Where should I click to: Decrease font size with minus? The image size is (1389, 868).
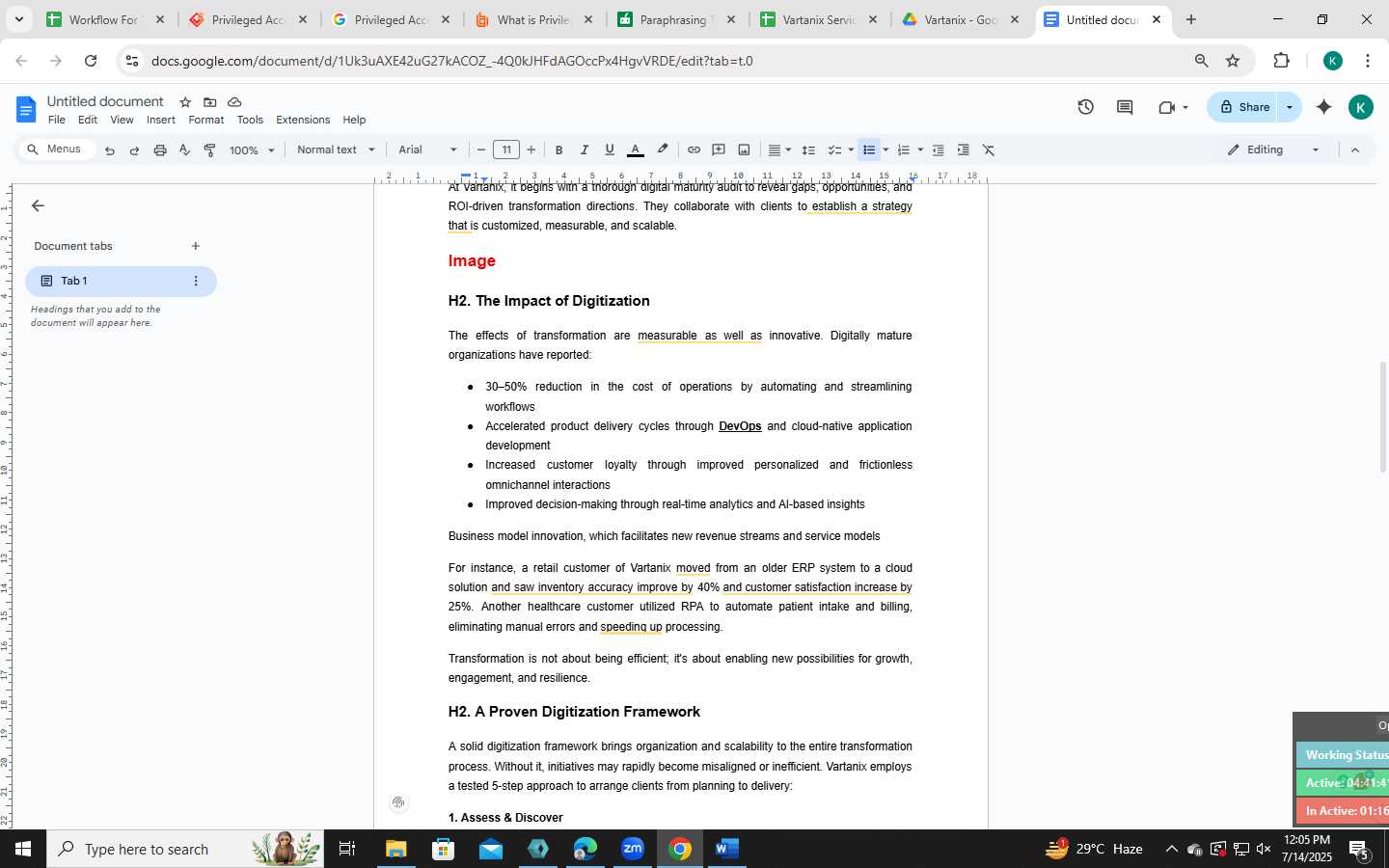pyautogui.click(x=481, y=149)
